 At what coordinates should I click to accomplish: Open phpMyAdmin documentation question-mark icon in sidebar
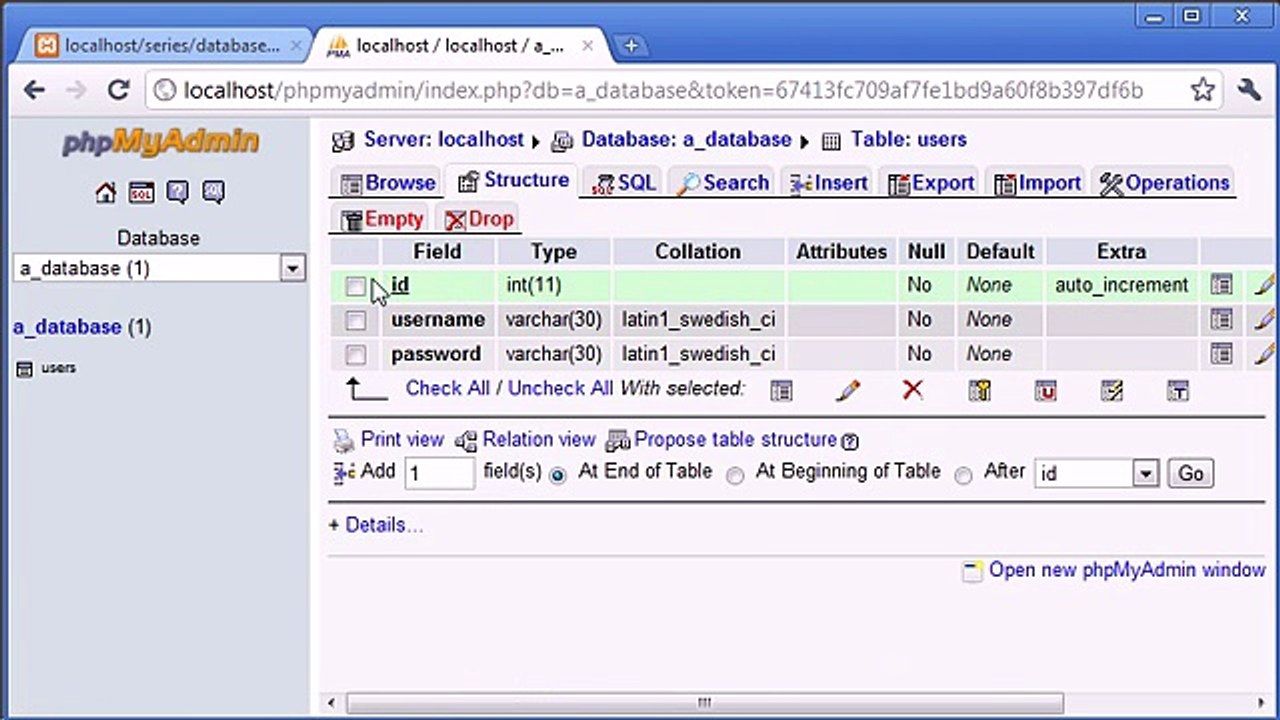coord(178,192)
